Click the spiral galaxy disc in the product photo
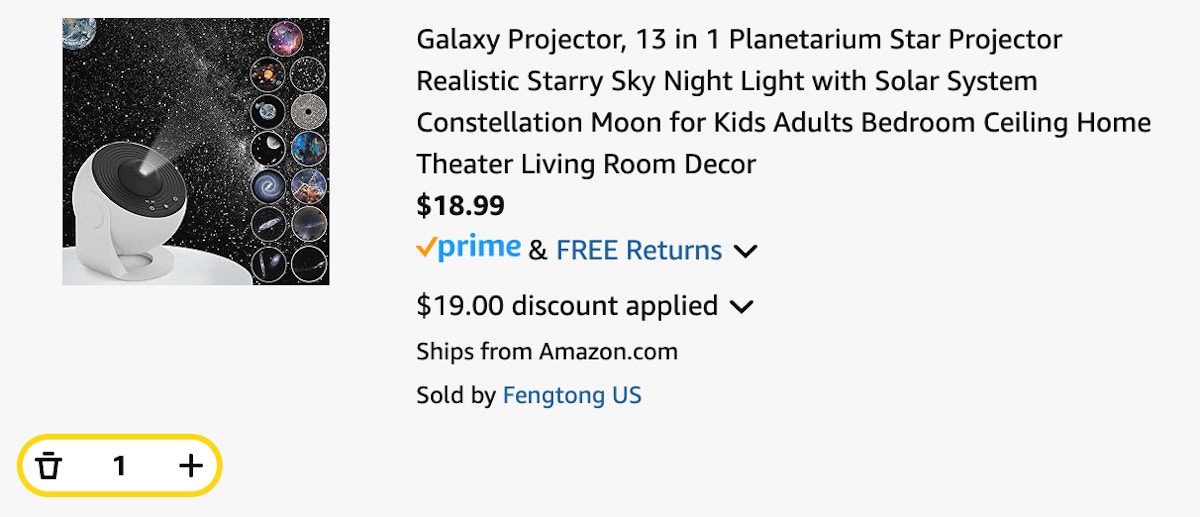This screenshot has width=1200, height=517. pos(269,185)
